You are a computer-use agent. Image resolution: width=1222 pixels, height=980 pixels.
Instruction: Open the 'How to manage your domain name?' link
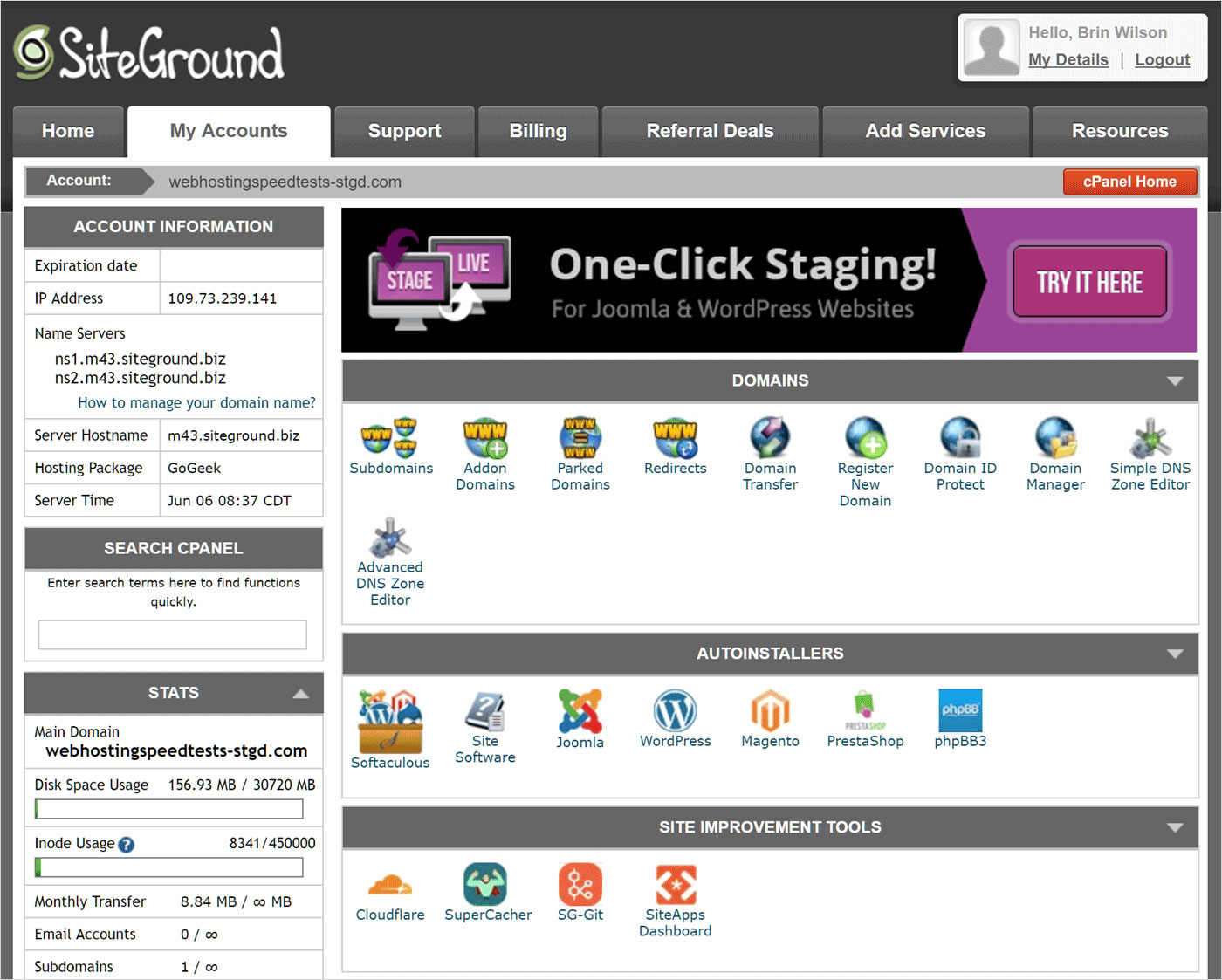pos(196,402)
